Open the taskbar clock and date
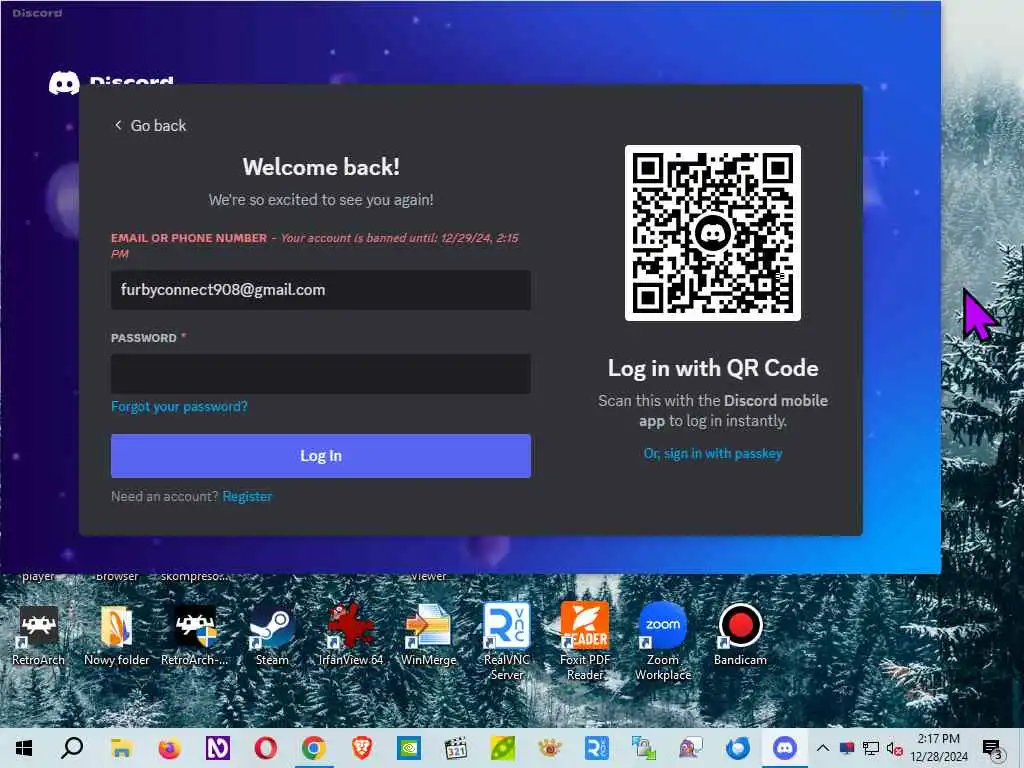This screenshot has height=768, width=1024. tap(938, 748)
